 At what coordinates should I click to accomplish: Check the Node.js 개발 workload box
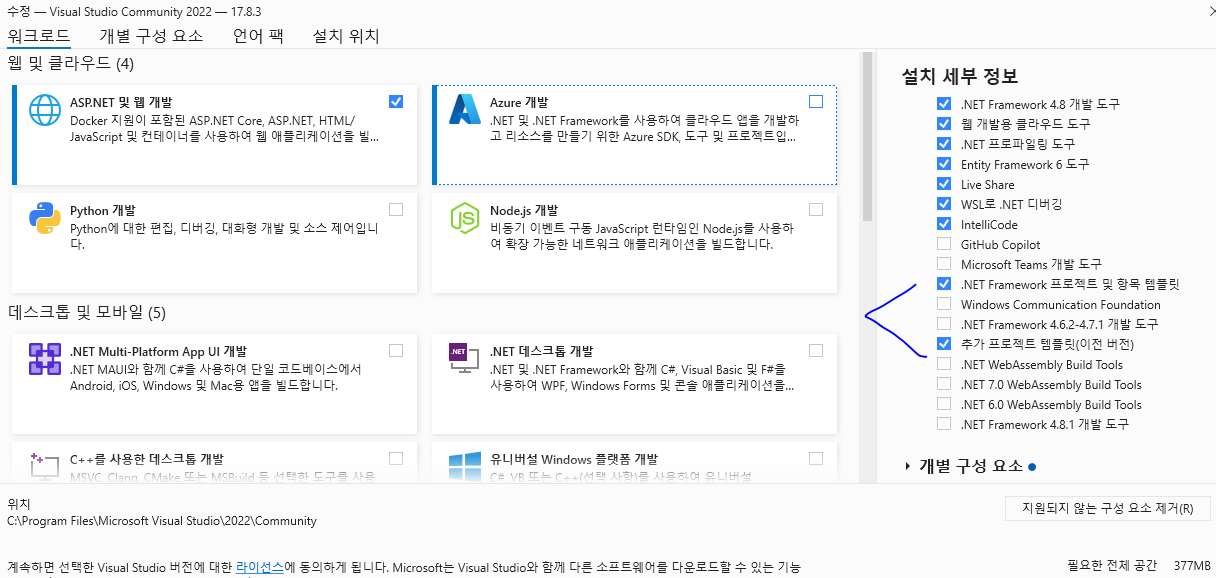(816, 209)
